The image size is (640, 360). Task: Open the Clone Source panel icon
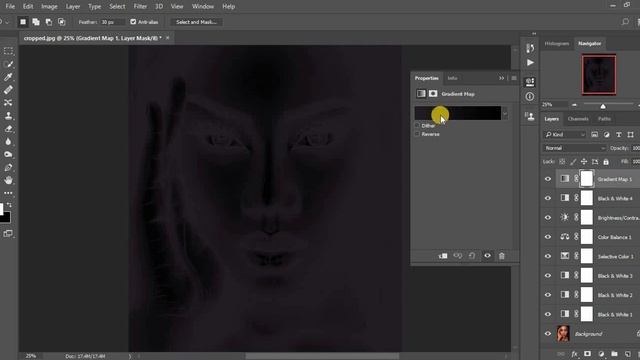pyautogui.click(x=530, y=116)
